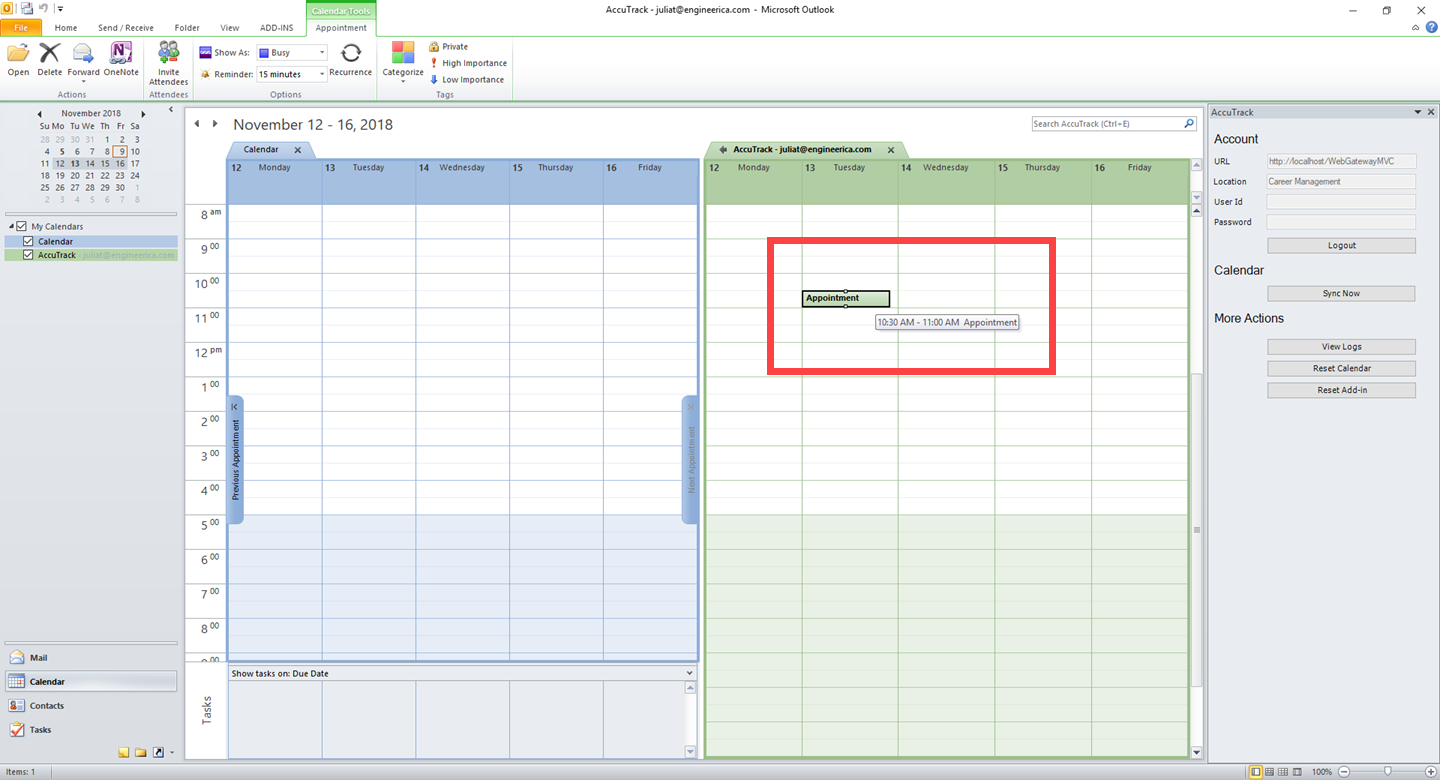
Task: Open the Show tasks on dropdown arrow
Action: (x=689, y=673)
